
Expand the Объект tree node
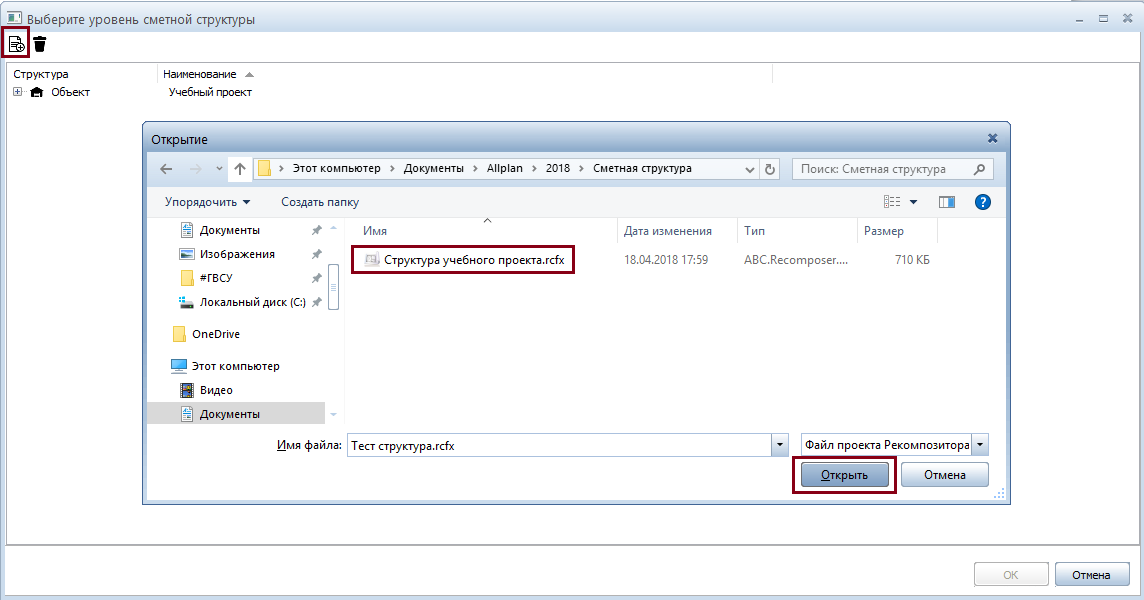pos(18,92)
